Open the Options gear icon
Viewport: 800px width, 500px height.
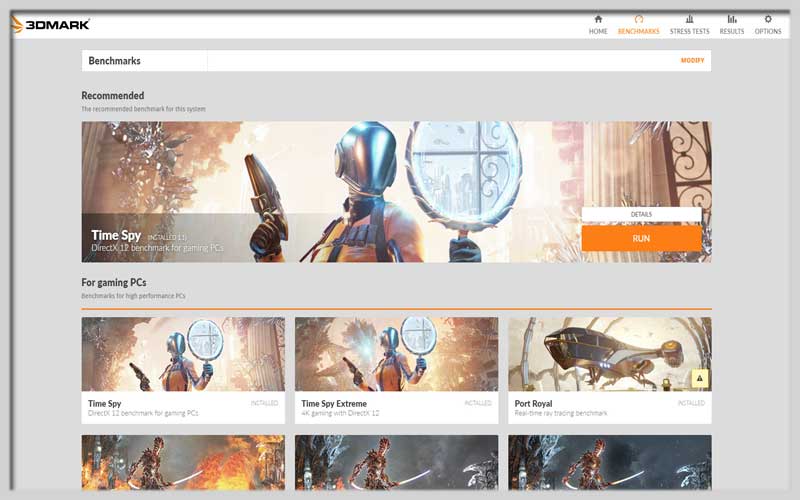pyautogui.click(x=768, y=19)
